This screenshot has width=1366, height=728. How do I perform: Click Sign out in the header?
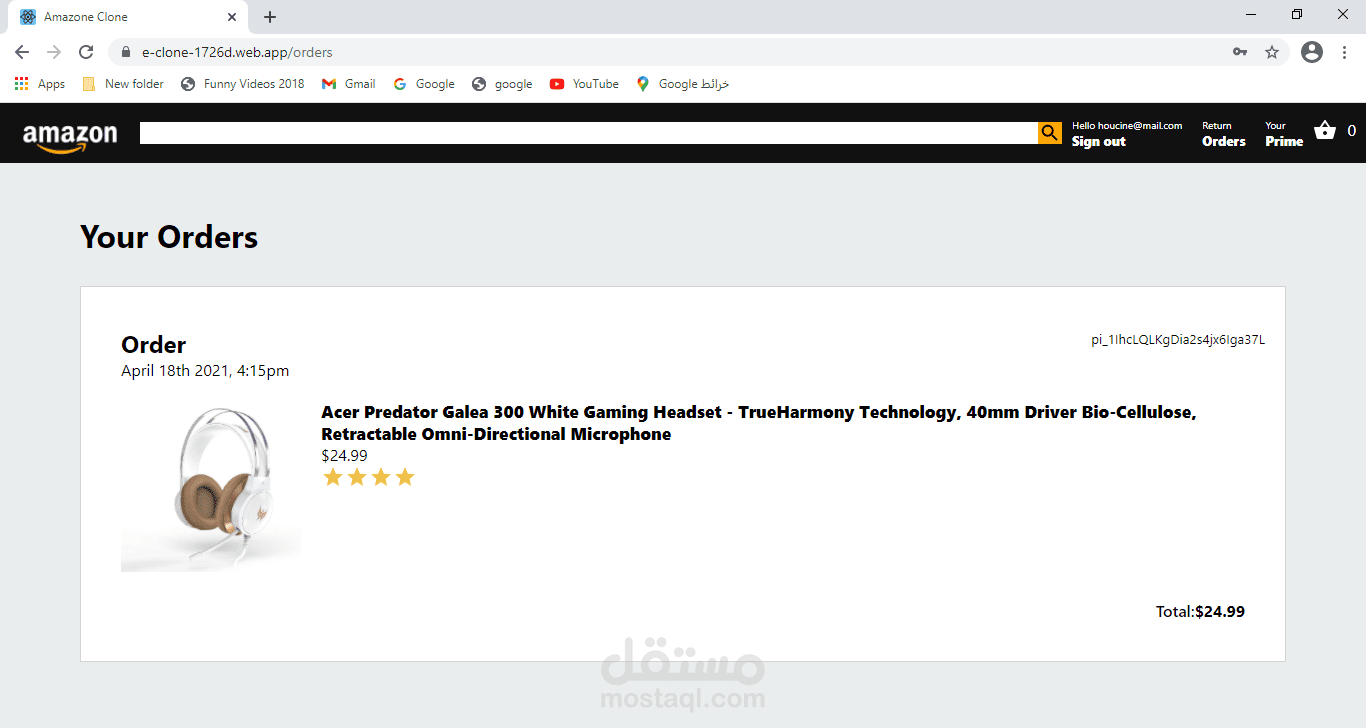pyautogui.click(x=1099, y=141)
